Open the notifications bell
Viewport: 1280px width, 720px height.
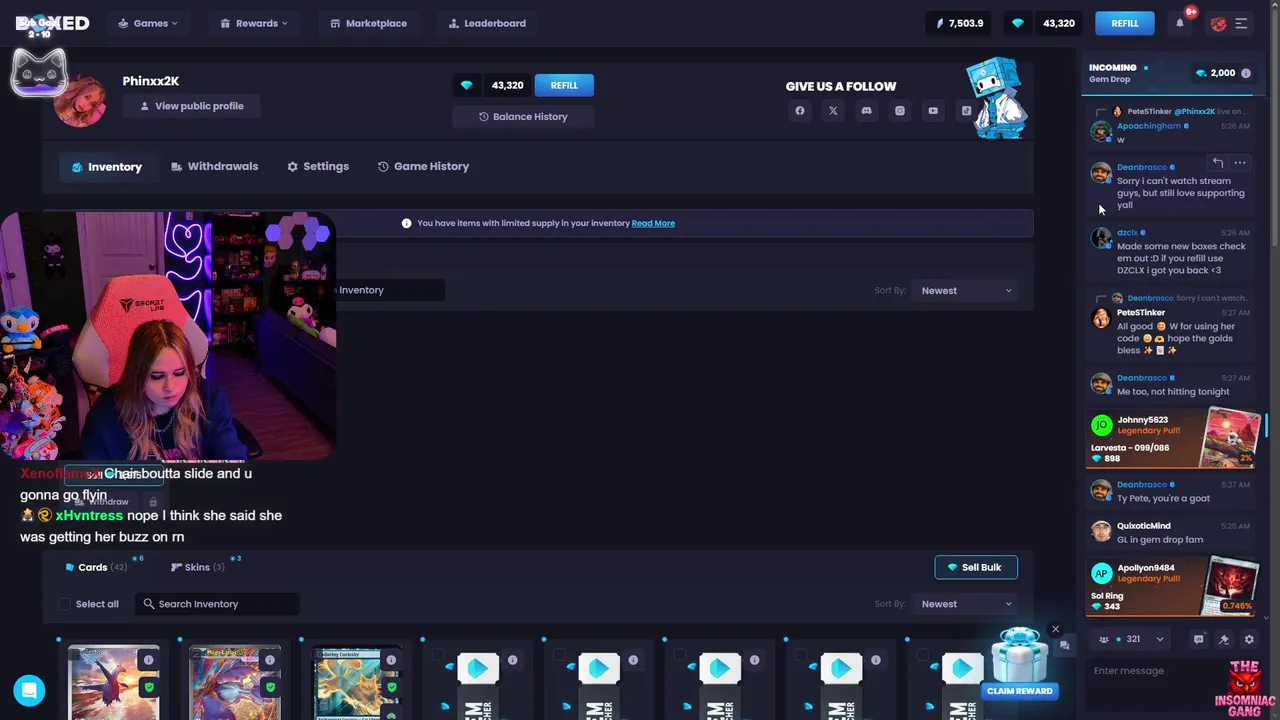coord(1180,23)
